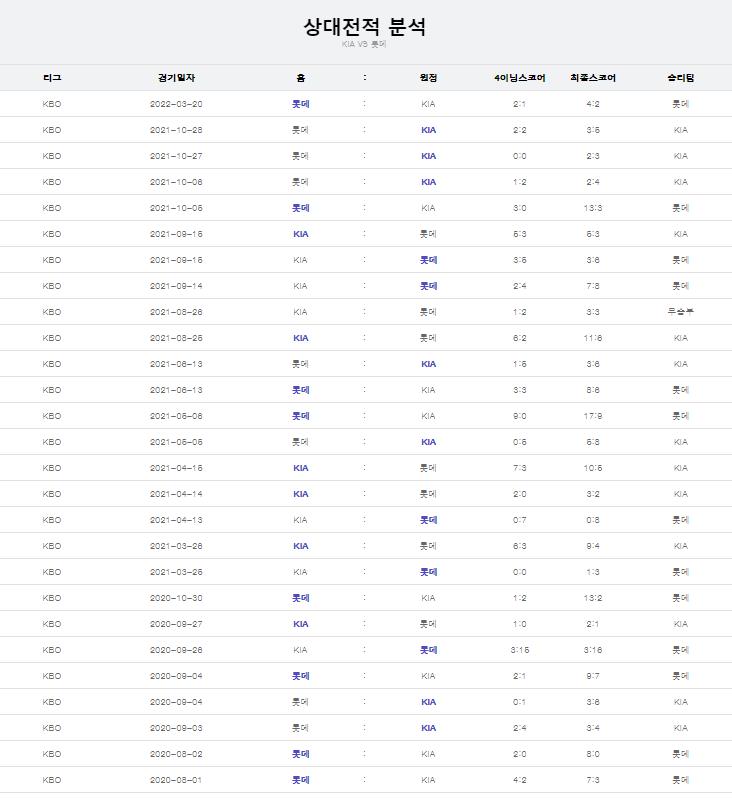The height and width of the screenshot is (798, 732).
Task: Select the date 2020-10-30
Action: click(x=176, y=598)
